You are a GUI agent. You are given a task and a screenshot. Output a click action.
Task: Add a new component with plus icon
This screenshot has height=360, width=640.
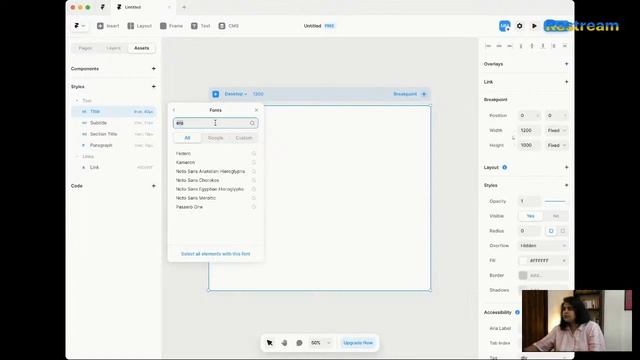(x=153, y=69)
